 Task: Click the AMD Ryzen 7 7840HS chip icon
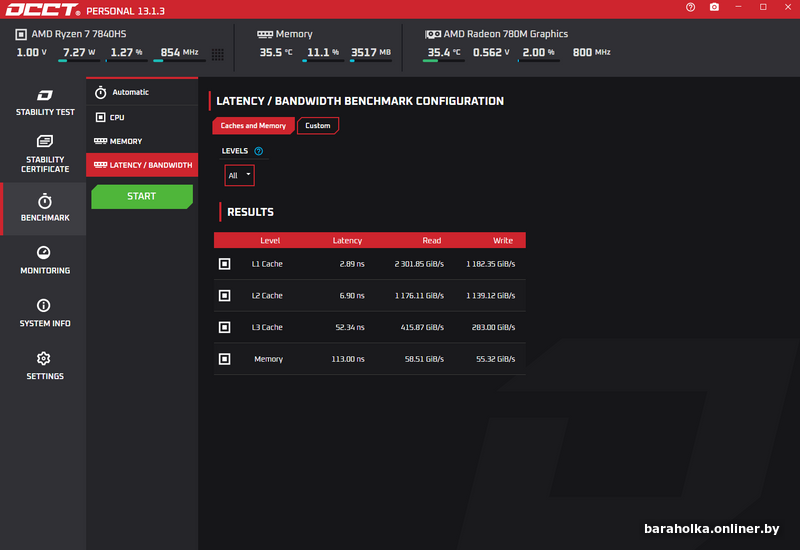coord(21,34)
